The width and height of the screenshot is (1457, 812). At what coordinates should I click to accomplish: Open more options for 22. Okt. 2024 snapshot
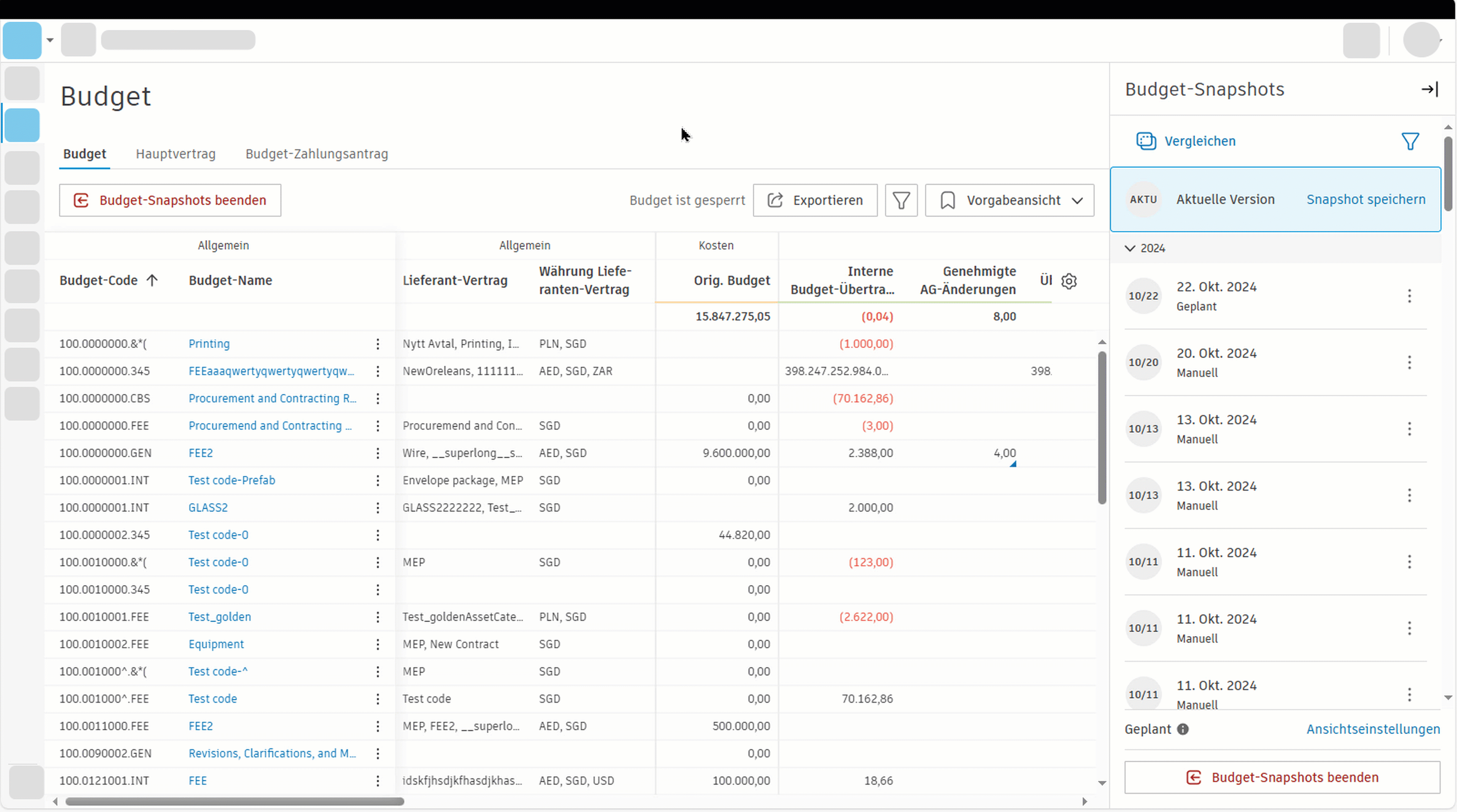tap(1409, 296)
